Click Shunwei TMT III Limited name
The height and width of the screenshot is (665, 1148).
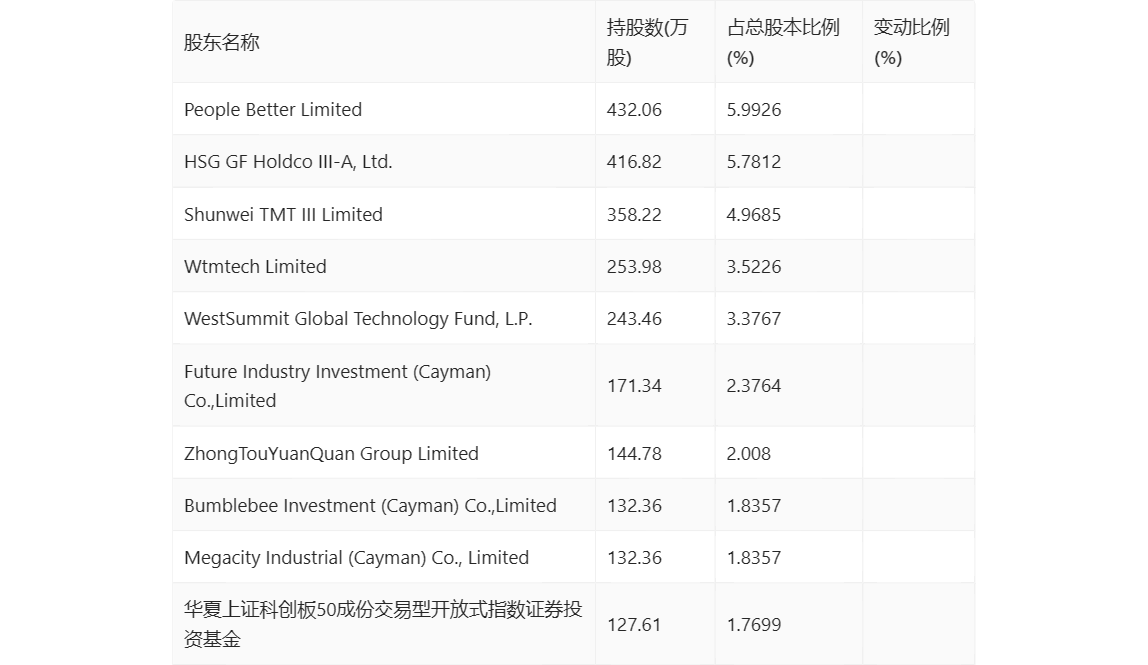(x=283, y=215)
